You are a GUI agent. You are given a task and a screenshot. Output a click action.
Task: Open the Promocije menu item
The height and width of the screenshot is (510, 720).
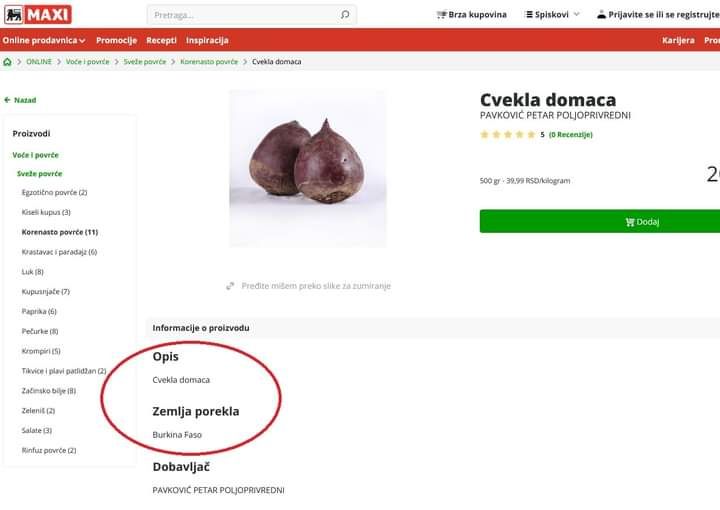tap(117, 40)
